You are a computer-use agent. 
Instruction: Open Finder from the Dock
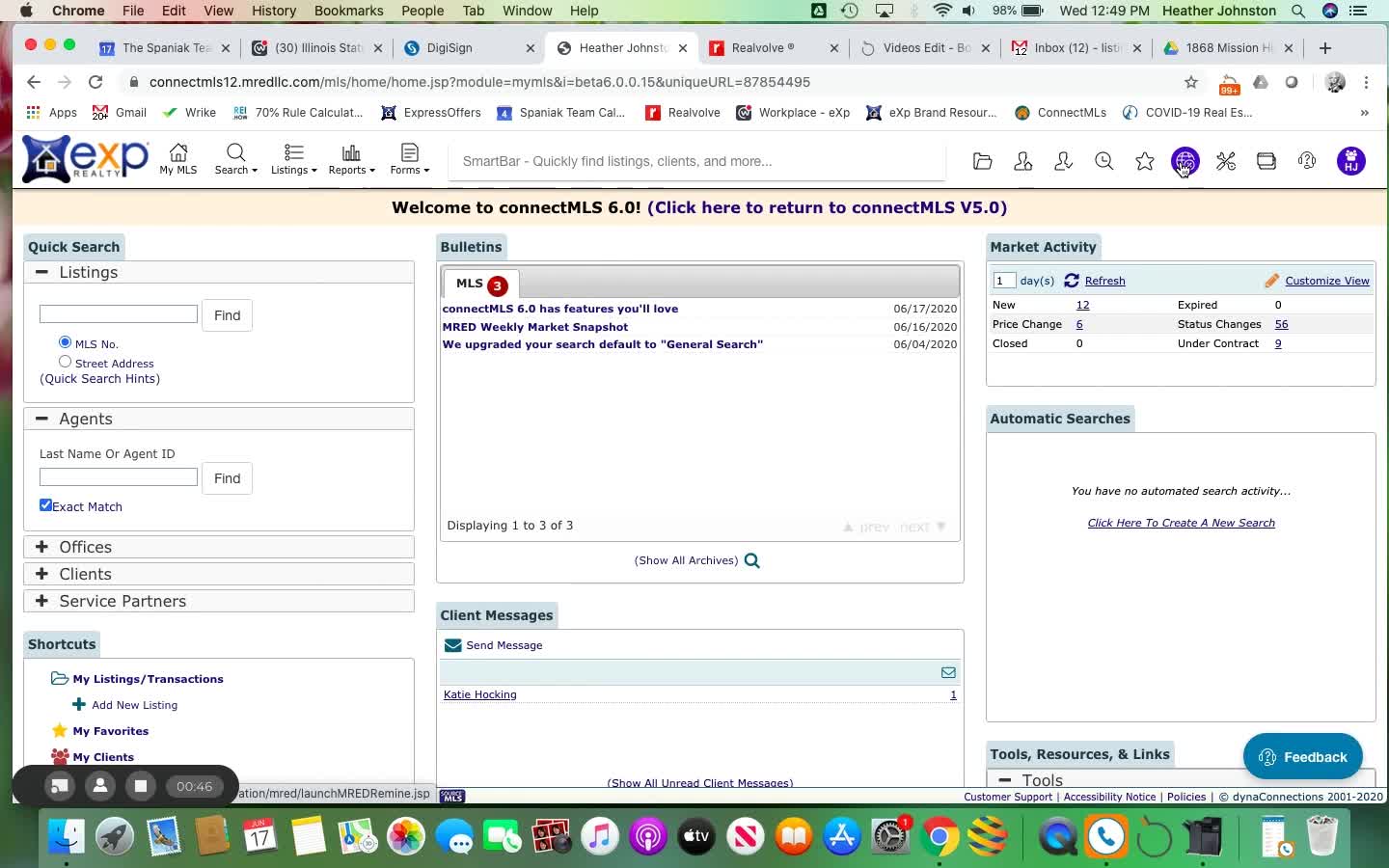(67, 835)
